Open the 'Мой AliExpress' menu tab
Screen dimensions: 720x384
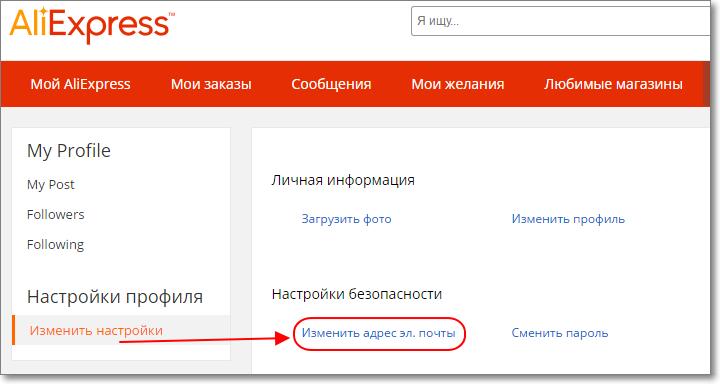[80, 84]
